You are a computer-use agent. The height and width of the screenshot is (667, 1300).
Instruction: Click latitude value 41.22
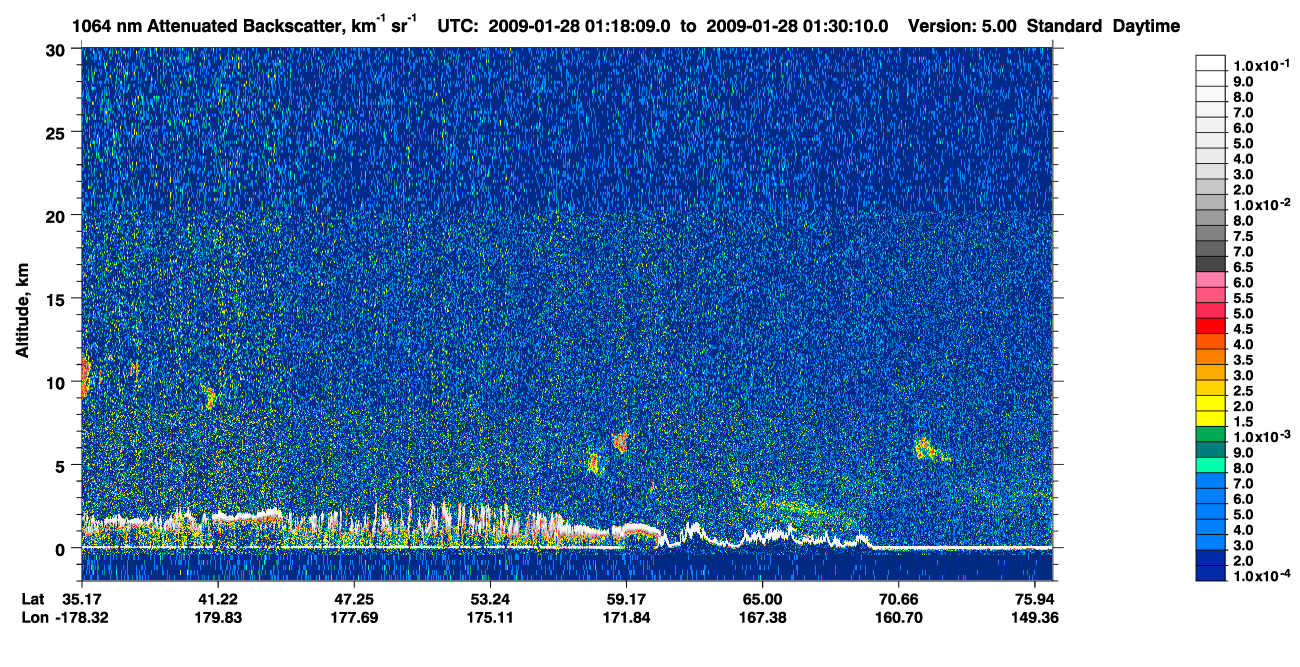[218, 600]
